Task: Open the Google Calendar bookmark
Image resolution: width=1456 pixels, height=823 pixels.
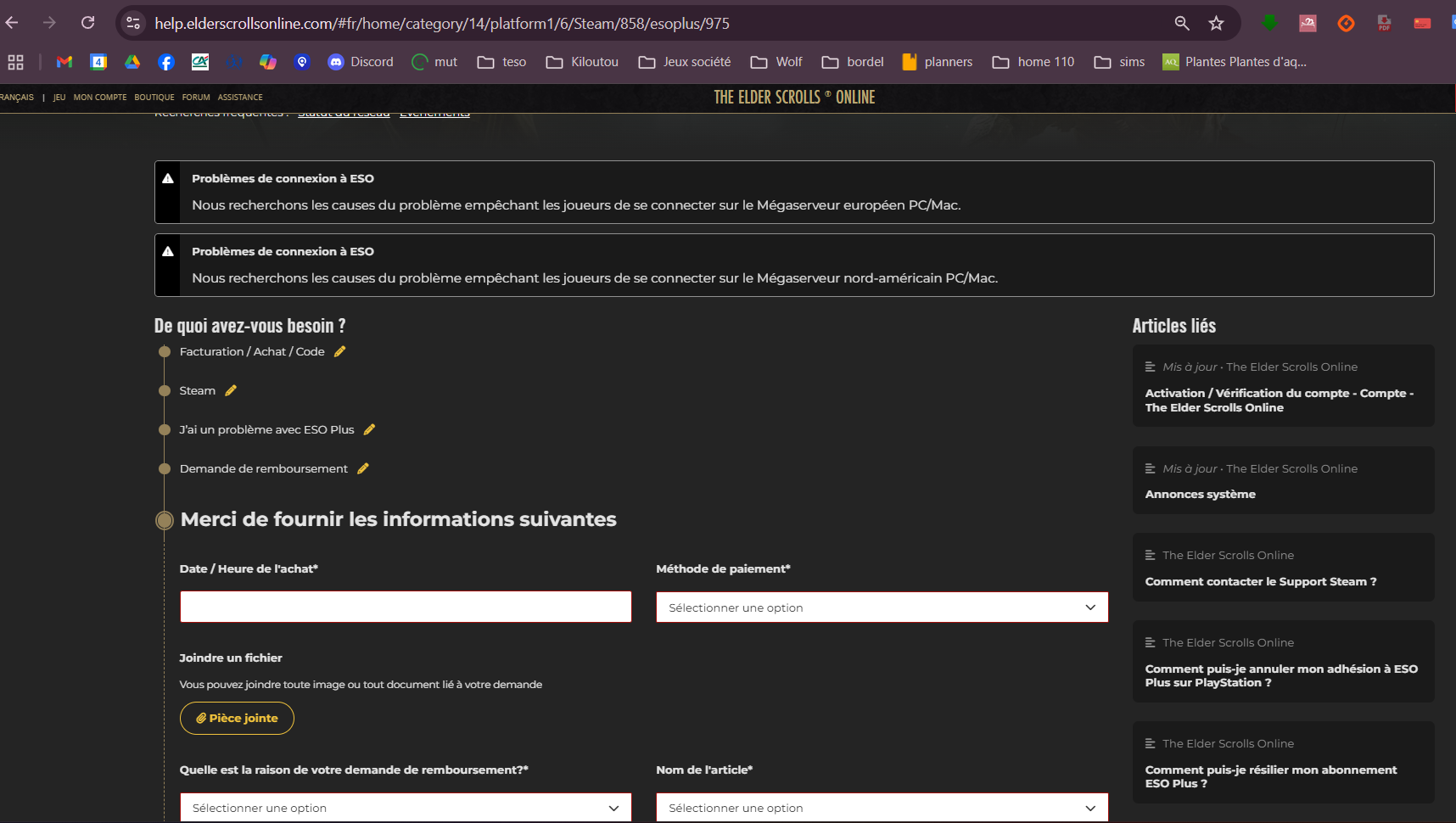Action: pos(98,62)
